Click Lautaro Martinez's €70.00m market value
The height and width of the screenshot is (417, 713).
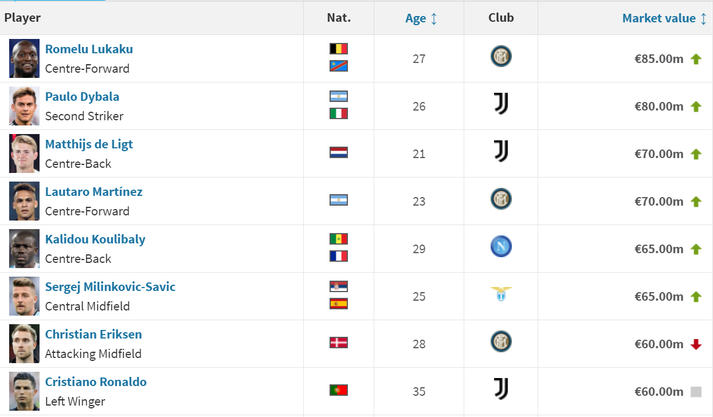click(x=657, y=201)
